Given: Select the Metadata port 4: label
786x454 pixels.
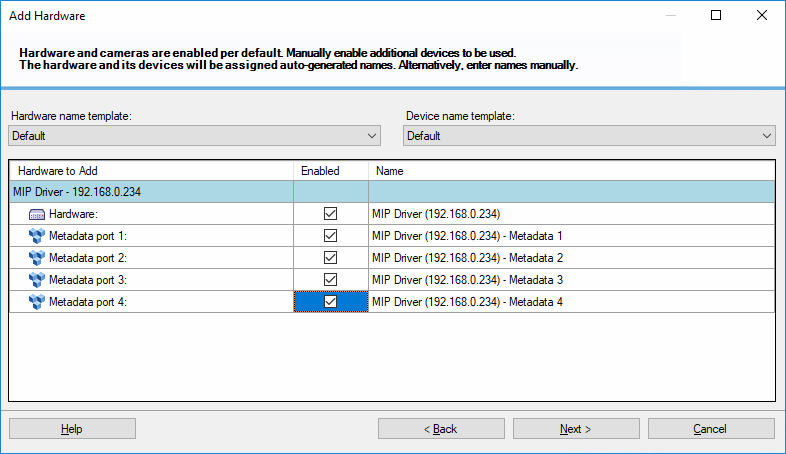Looking at the screenshot, I should pos(88,302).
